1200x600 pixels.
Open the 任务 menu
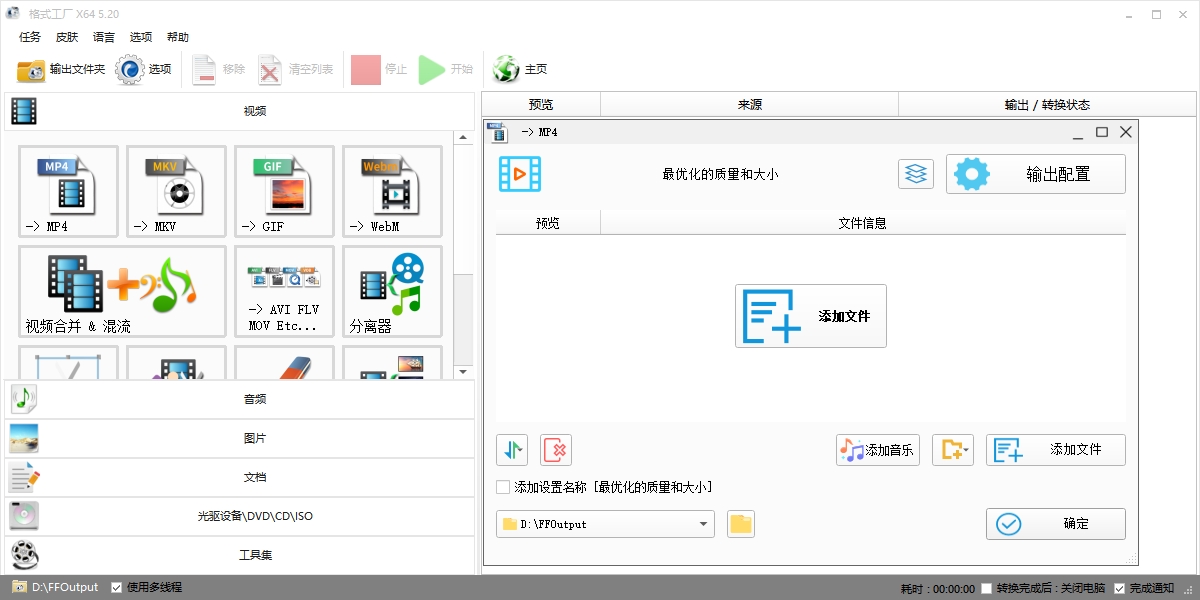point(30,37)
